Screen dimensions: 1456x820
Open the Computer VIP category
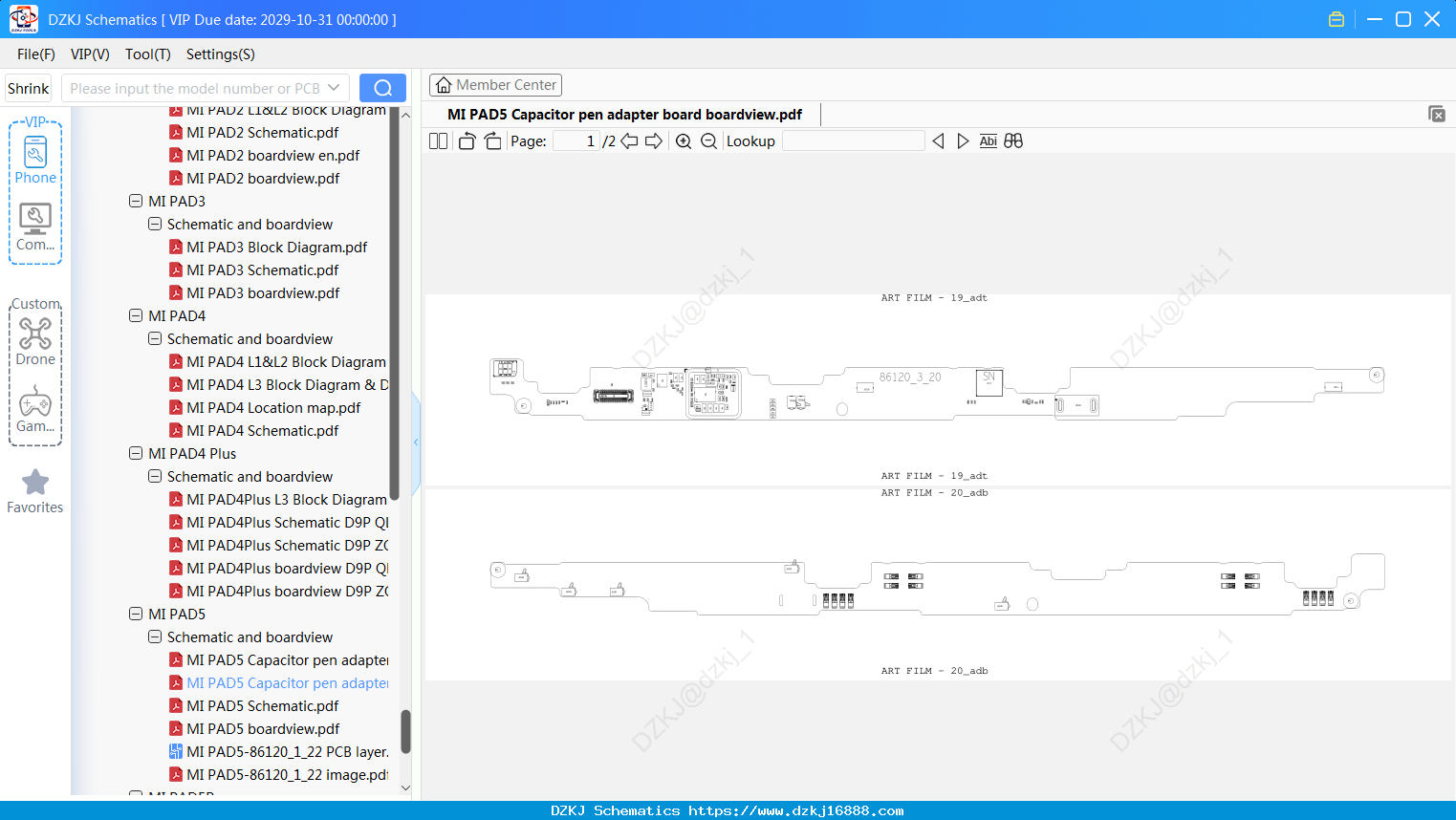[35, 227]
